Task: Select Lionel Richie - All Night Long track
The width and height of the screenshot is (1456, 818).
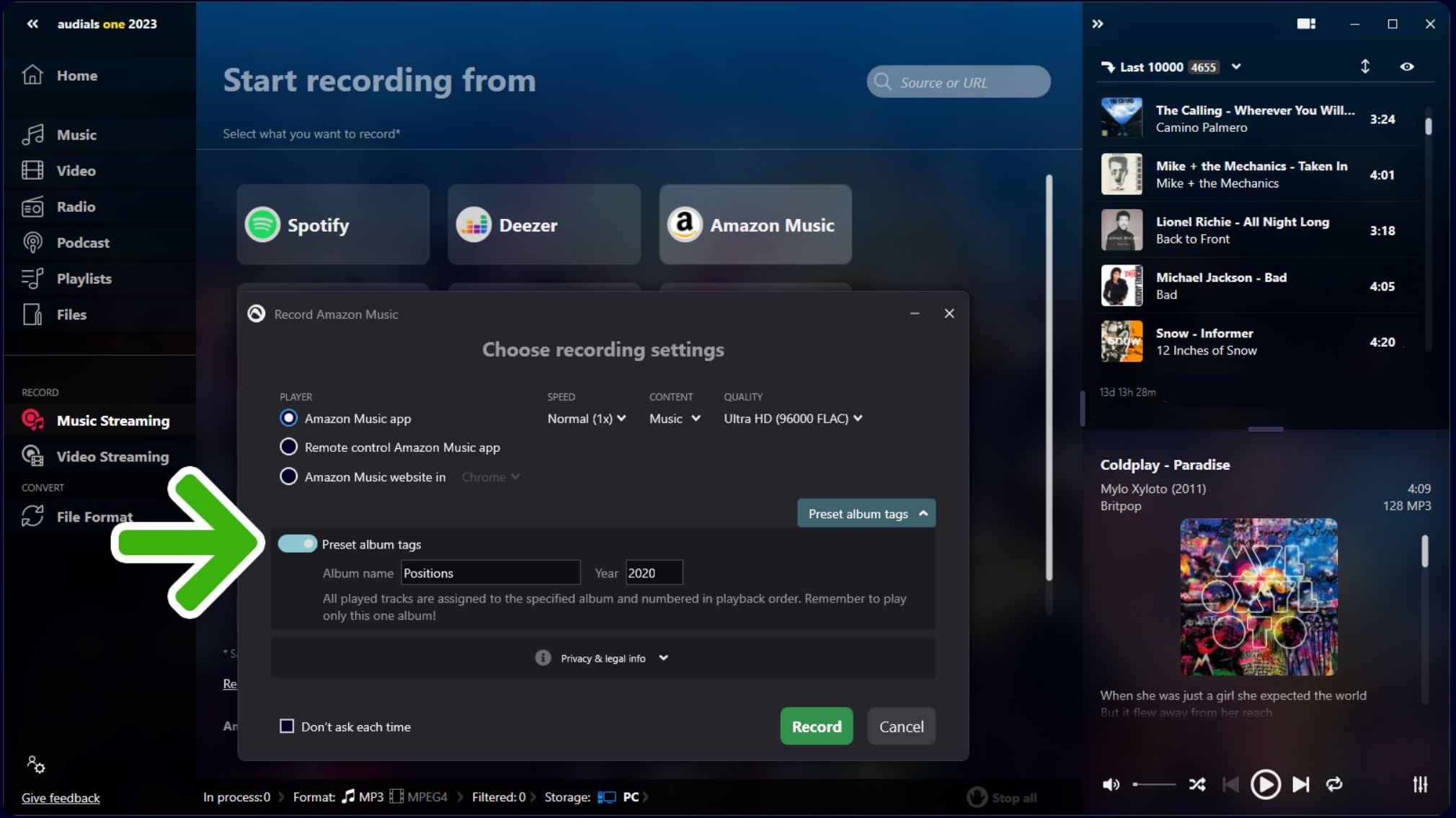Action: tap(1259, 230)
